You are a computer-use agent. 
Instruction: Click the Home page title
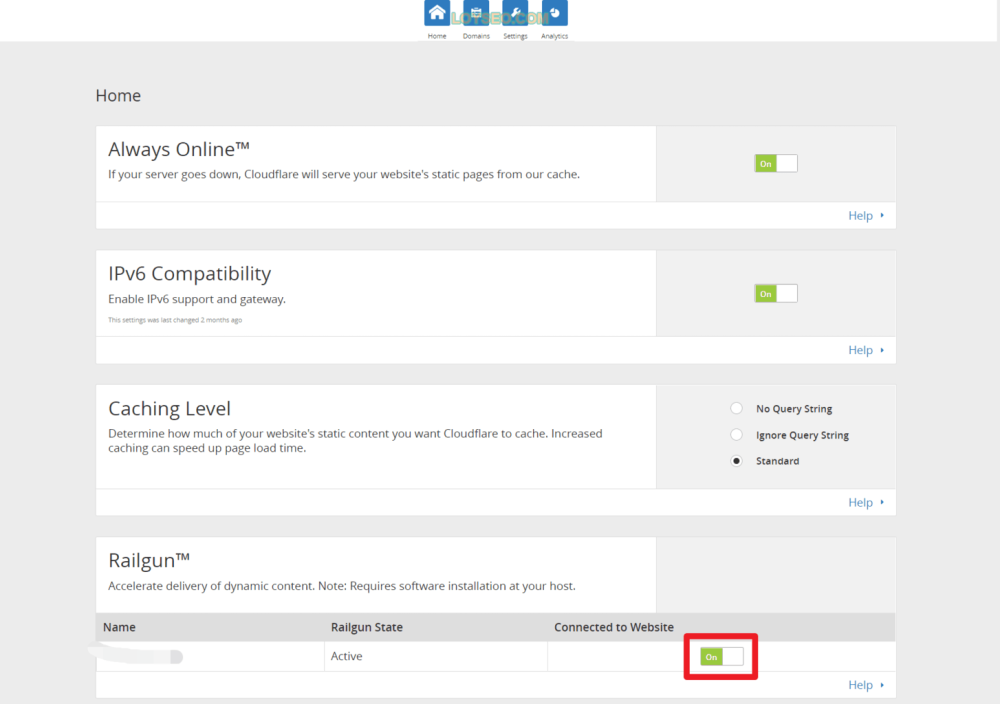click(x=118, y=96)
